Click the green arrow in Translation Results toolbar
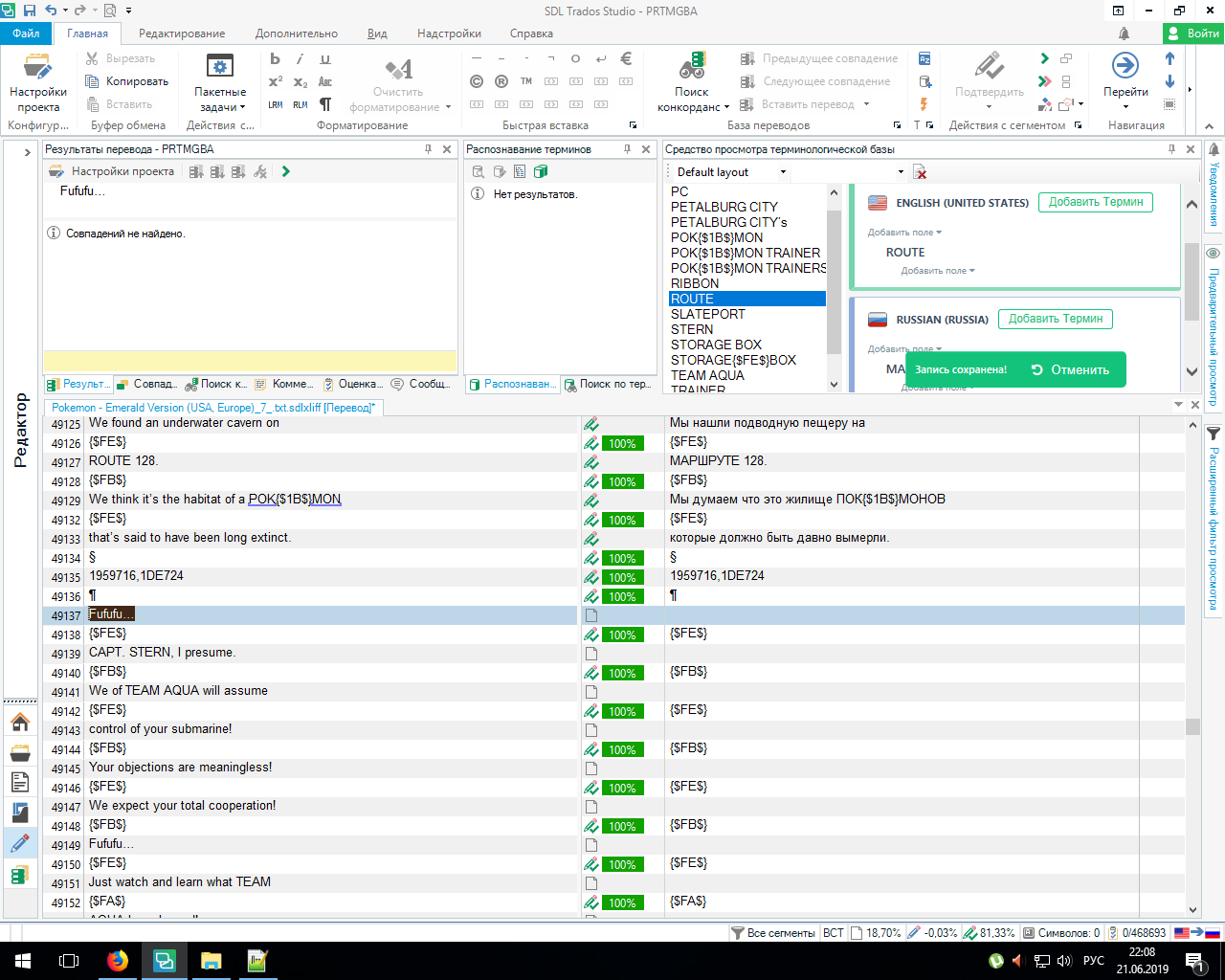Viewport: 1225px width, 980px height. (285, 171)
